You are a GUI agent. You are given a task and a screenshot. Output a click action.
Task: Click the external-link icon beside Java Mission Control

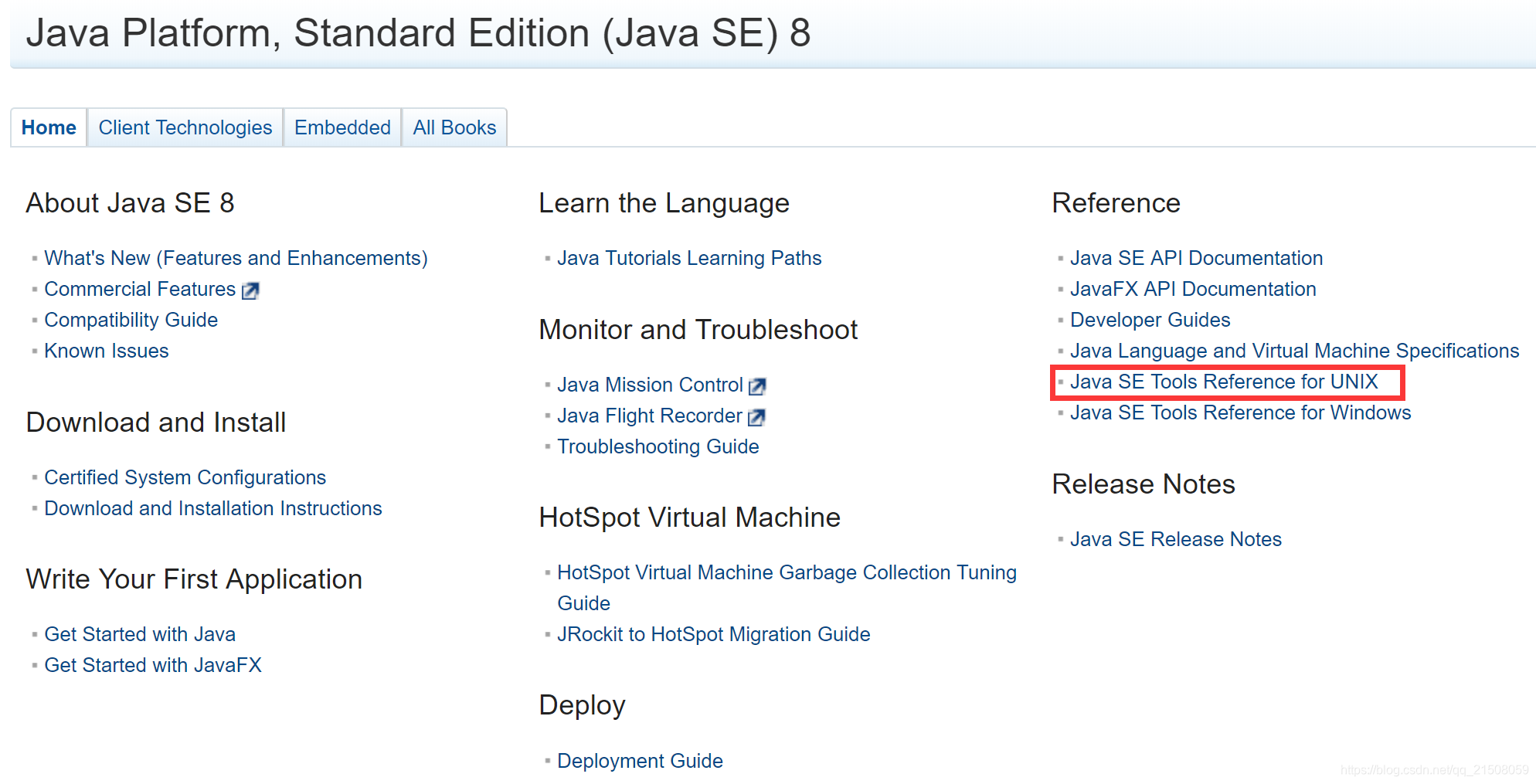(757, 386)
